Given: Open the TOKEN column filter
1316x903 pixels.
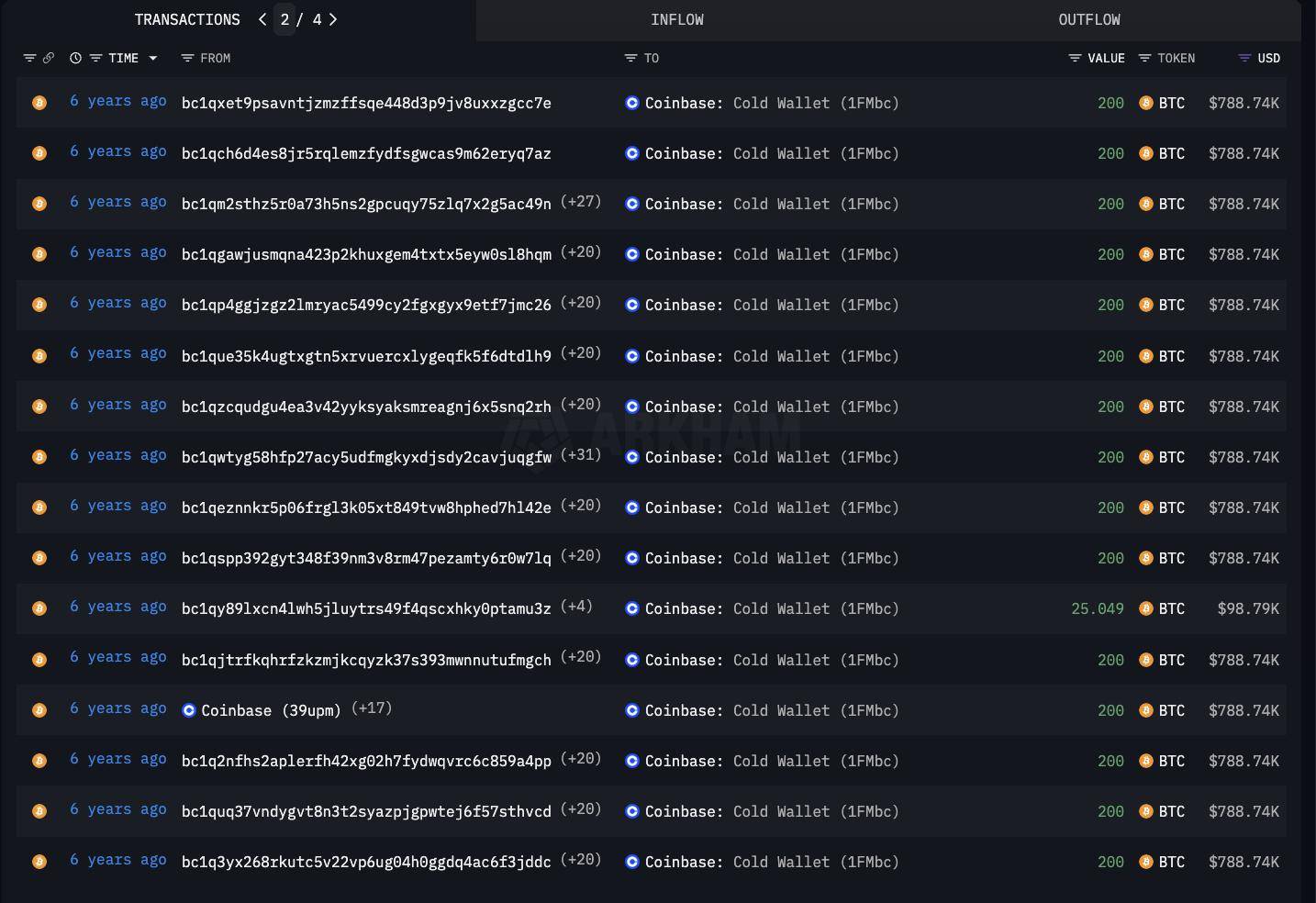Looking at the screenshot, I should coord(1144,58).
